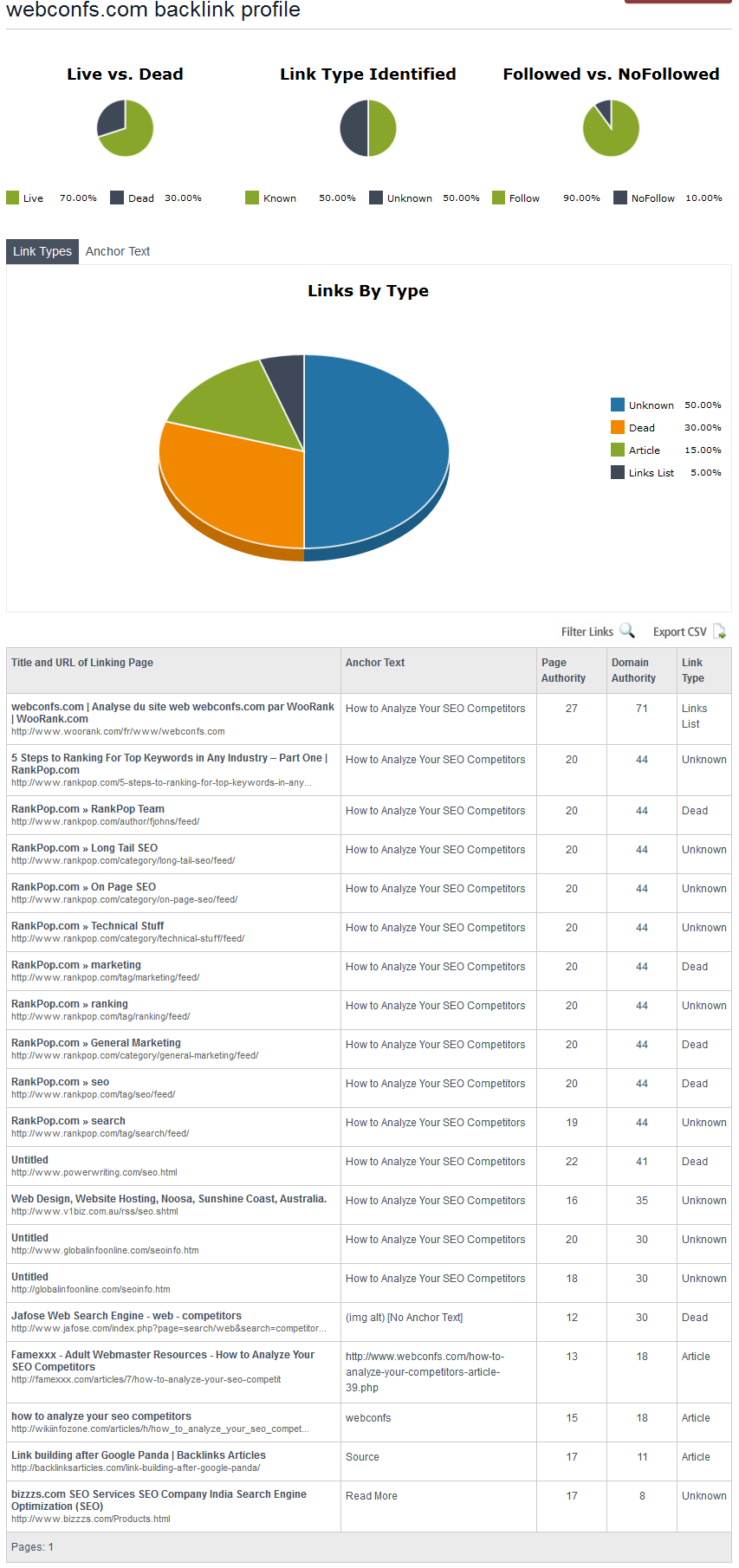
Task: Click the Link Type Identified pie chart
Action: pos(368,128)
